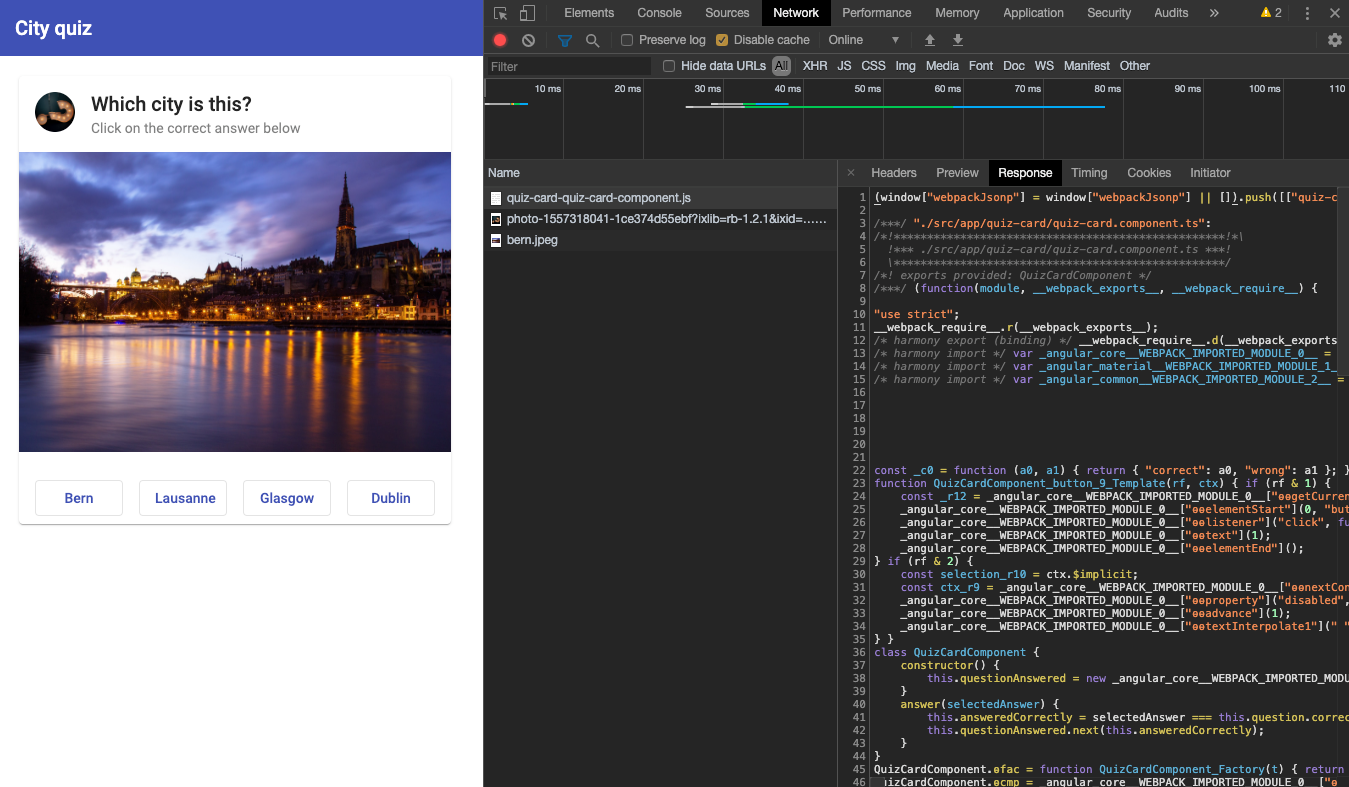Enable Hide data URLs filter
Screen dimensions: 1349x787
coord(668,66)
